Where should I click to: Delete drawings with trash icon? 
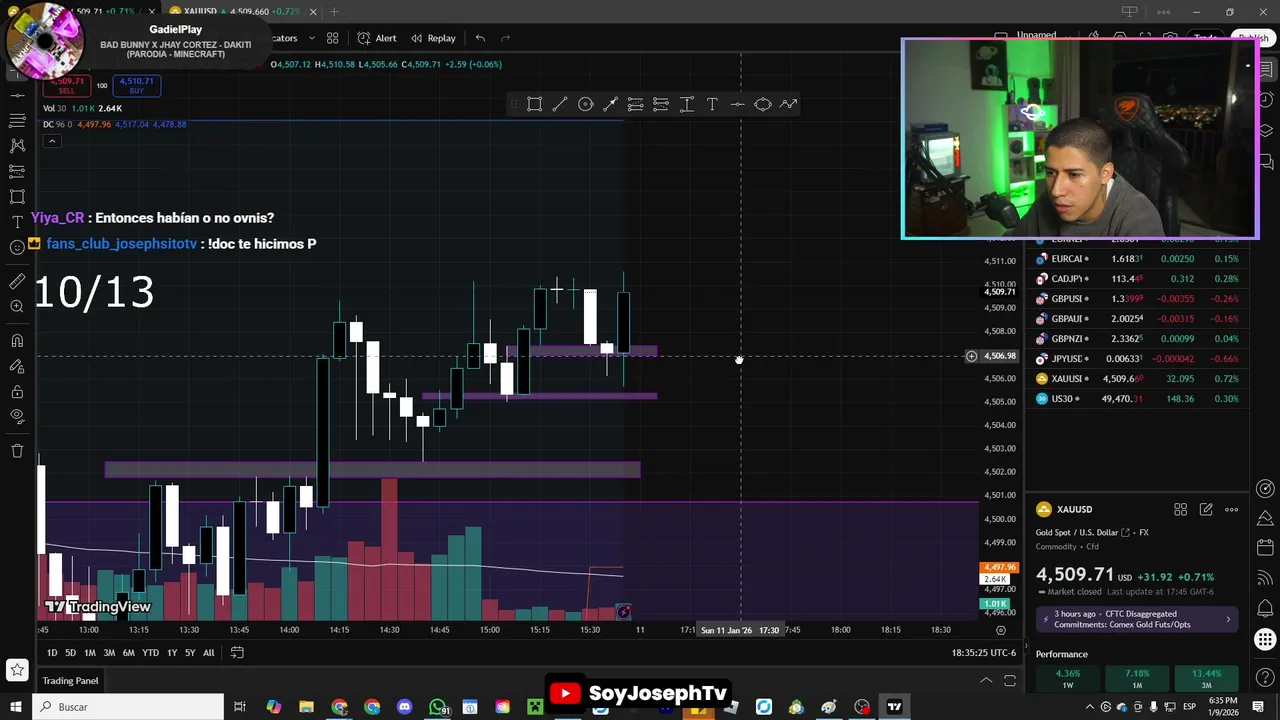(x=17, y=452)
